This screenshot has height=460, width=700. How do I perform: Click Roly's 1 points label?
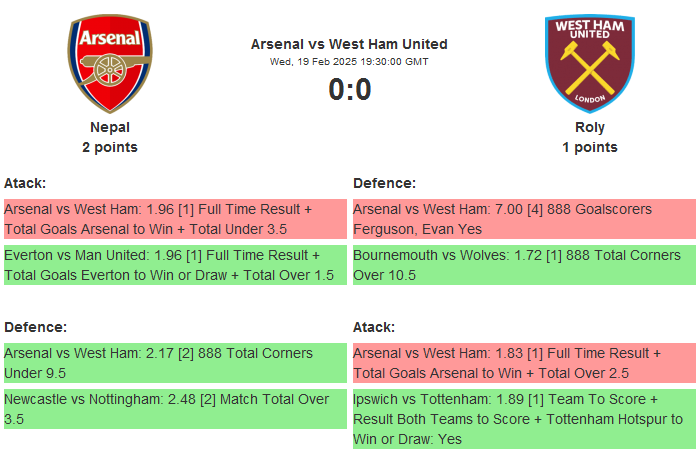[590, 147]
